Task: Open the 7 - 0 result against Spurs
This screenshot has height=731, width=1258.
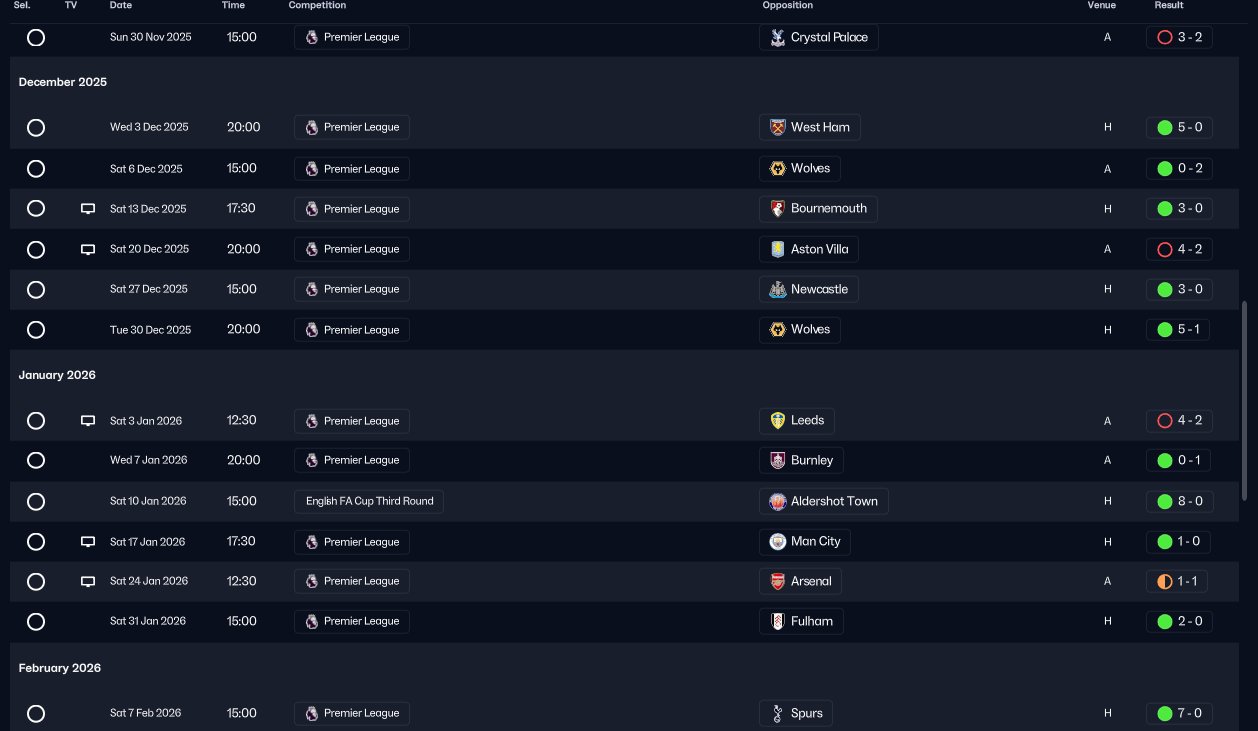Action: 1179,713
